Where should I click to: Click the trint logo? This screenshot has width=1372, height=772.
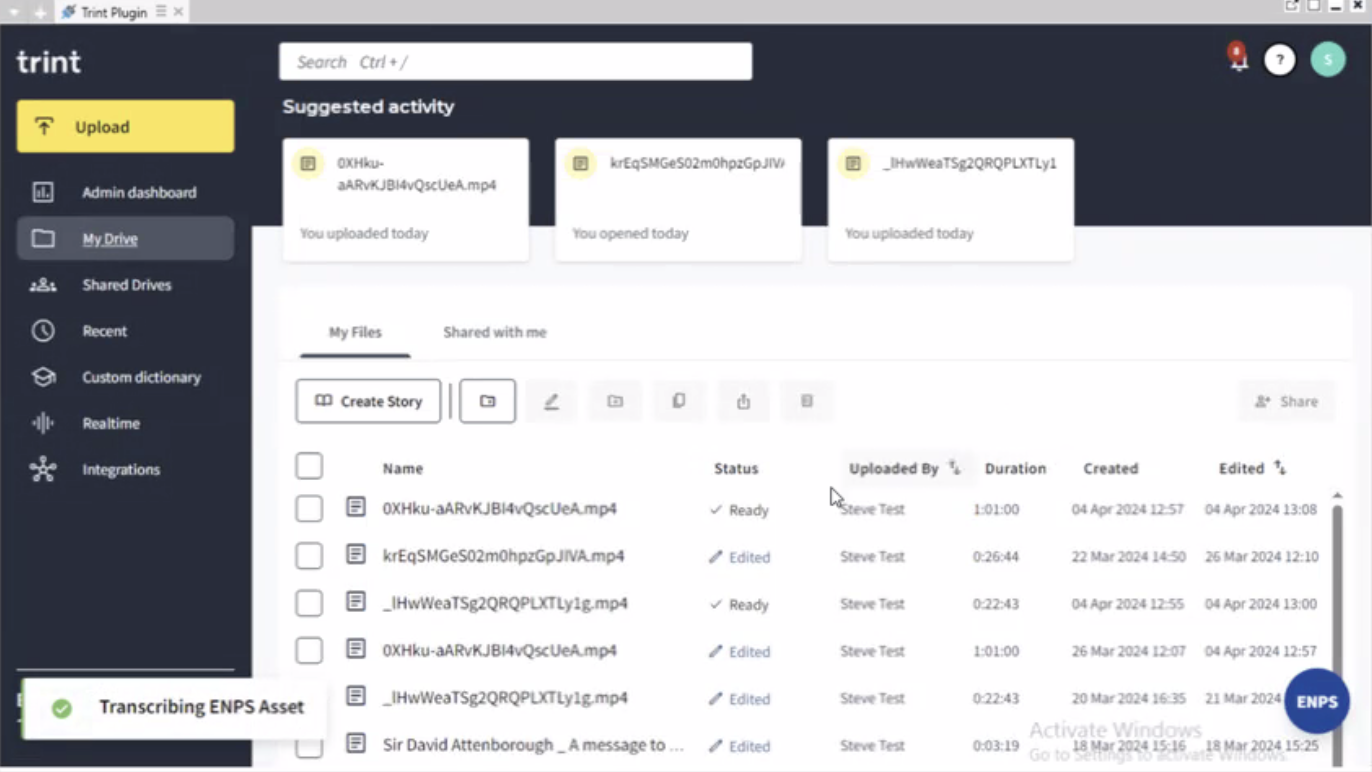pos(48,62)
